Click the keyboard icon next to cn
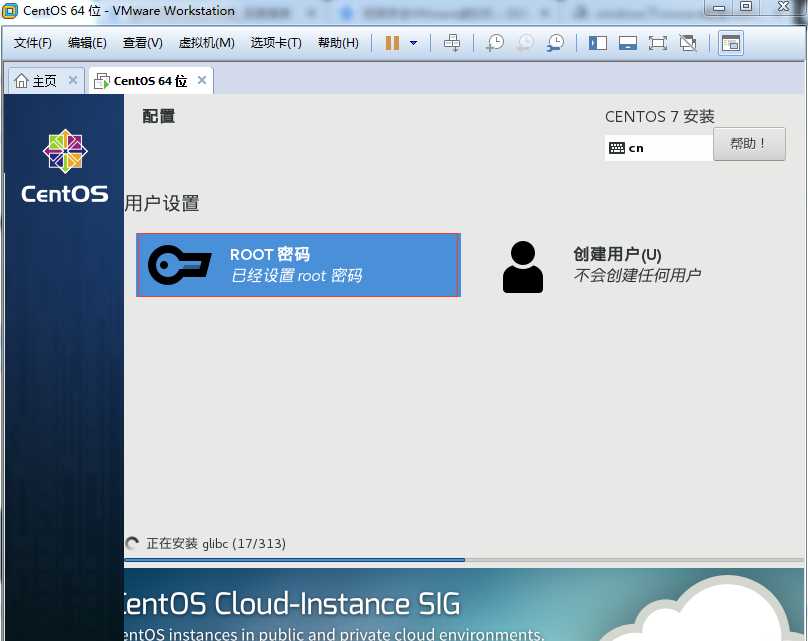 pyautogui.click(x=616, y=148)
